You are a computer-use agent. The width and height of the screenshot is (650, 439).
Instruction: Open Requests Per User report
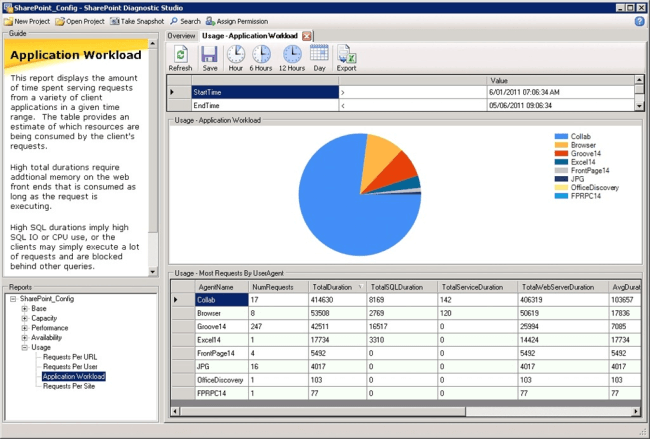(70, 366)
